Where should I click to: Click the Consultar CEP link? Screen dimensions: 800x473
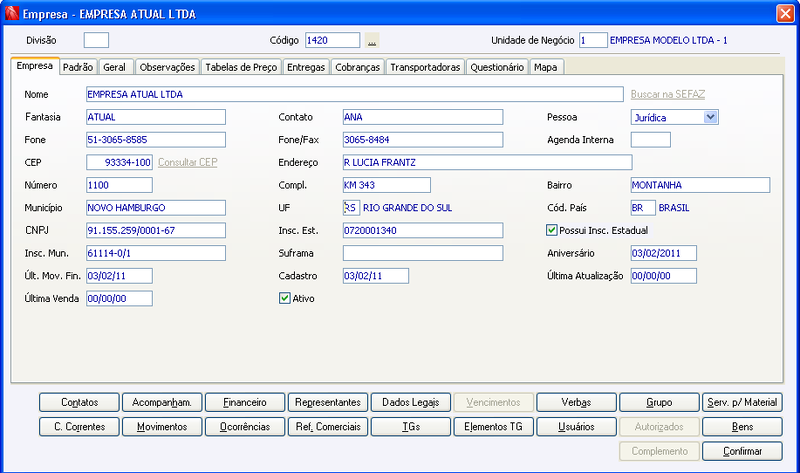pyautogui.click(x=188, y=162)
